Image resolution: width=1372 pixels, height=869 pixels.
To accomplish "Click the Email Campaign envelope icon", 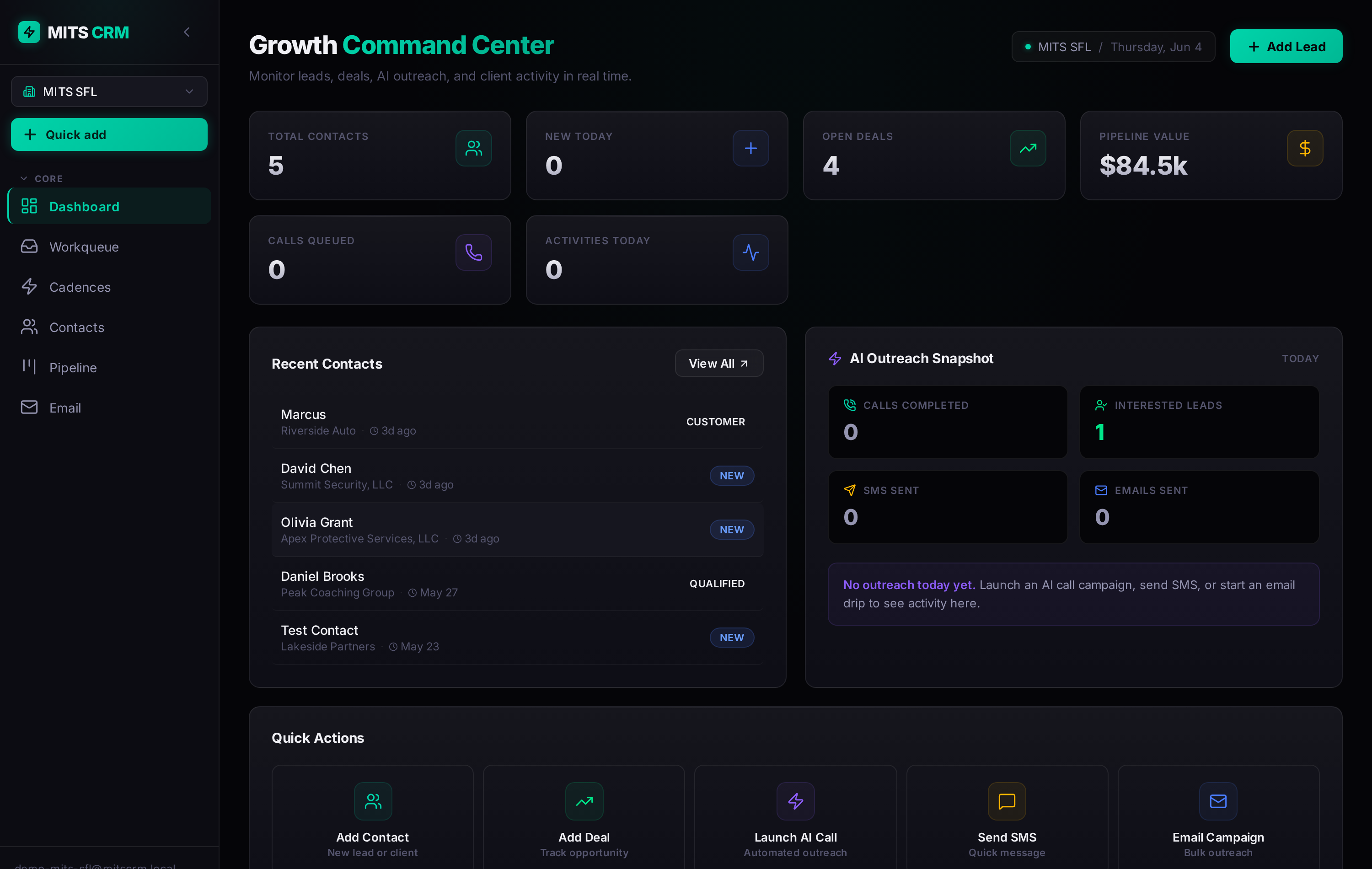I will coord(1218,801).
